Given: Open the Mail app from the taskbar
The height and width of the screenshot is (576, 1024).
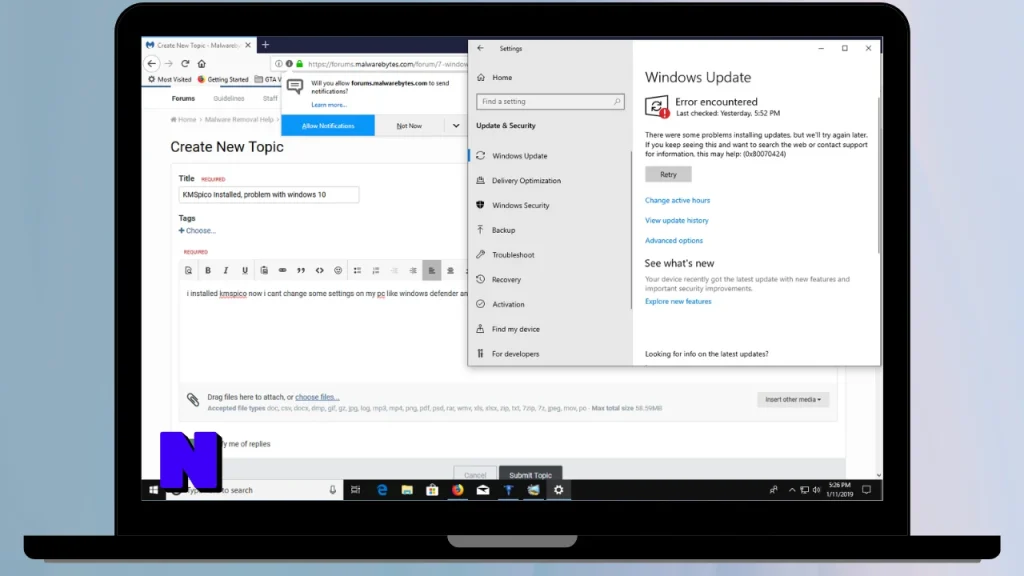Looking at the screenshot, I should pos(483,490).
